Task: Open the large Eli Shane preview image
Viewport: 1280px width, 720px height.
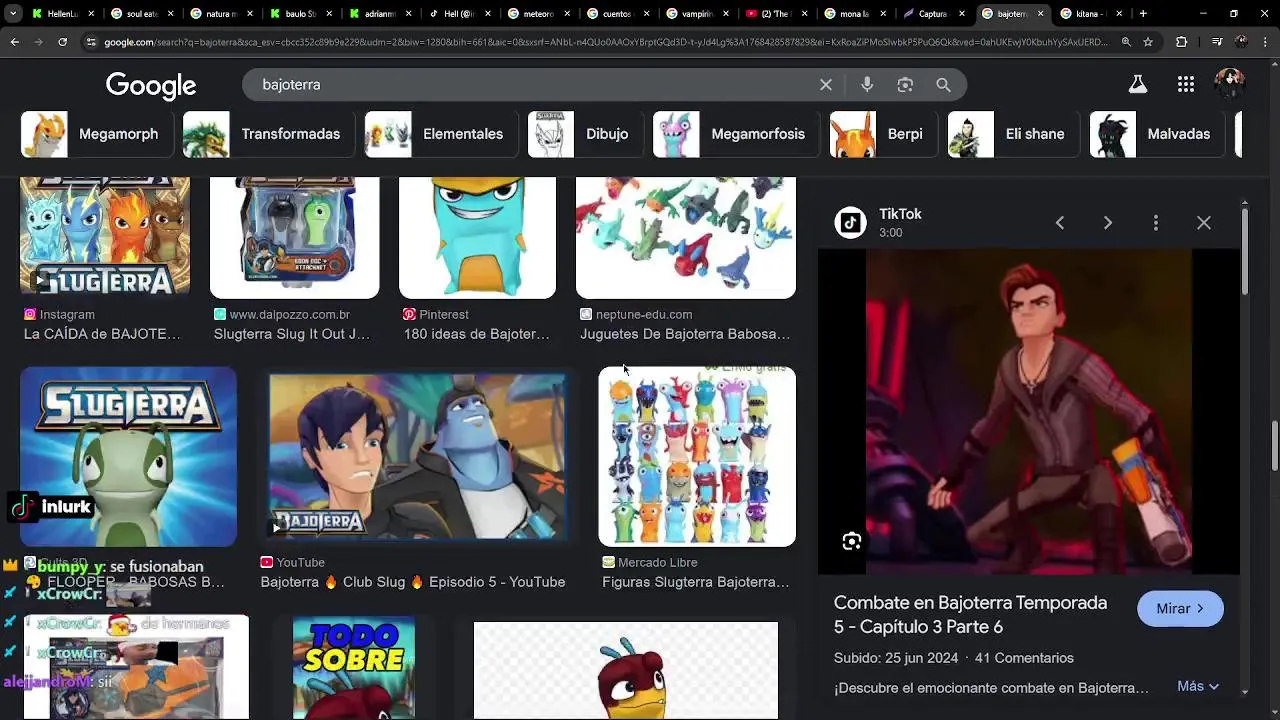Action: [x=1029, y=411]
